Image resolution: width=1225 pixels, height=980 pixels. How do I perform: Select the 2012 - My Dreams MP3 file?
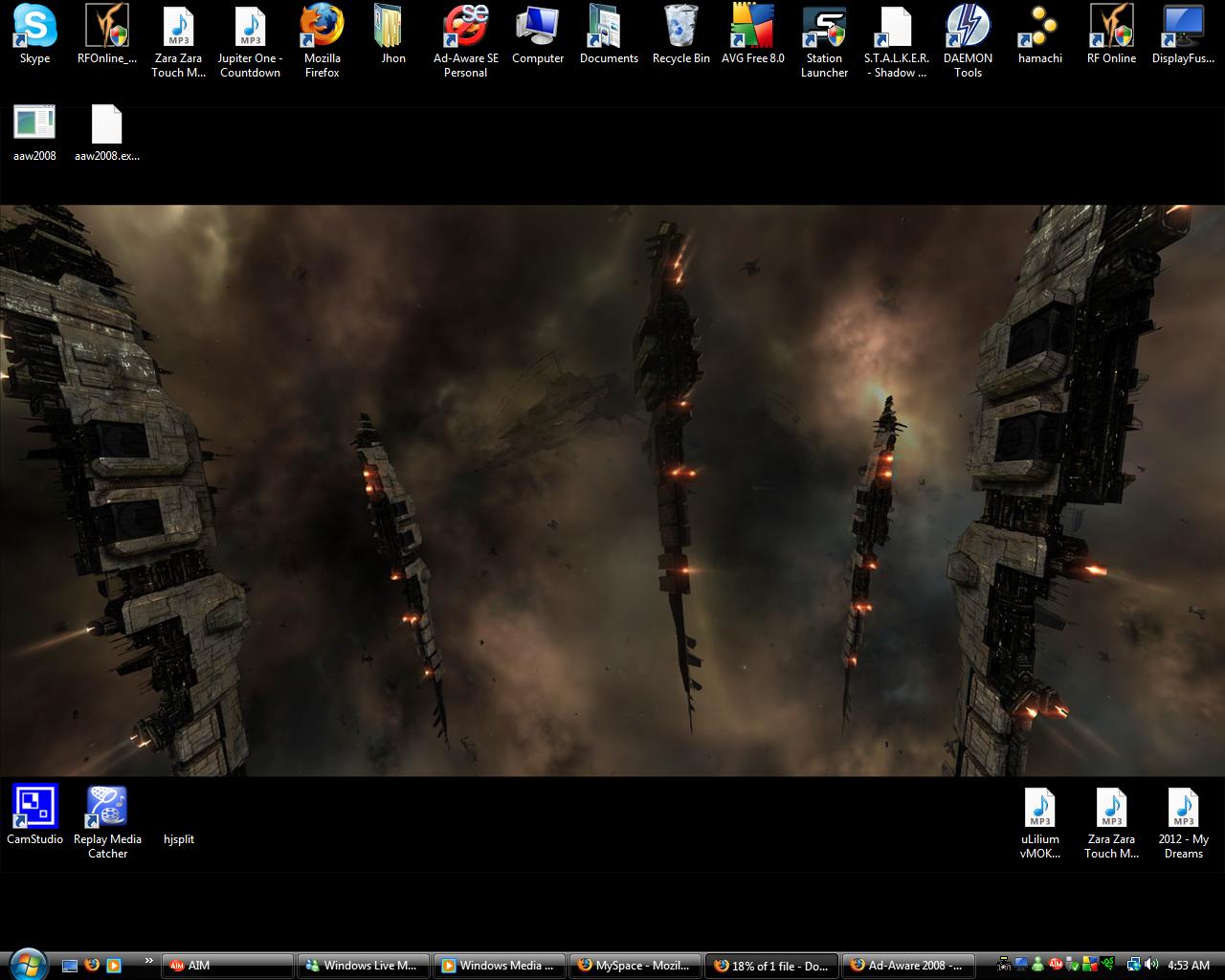(x=1184, y=823)
